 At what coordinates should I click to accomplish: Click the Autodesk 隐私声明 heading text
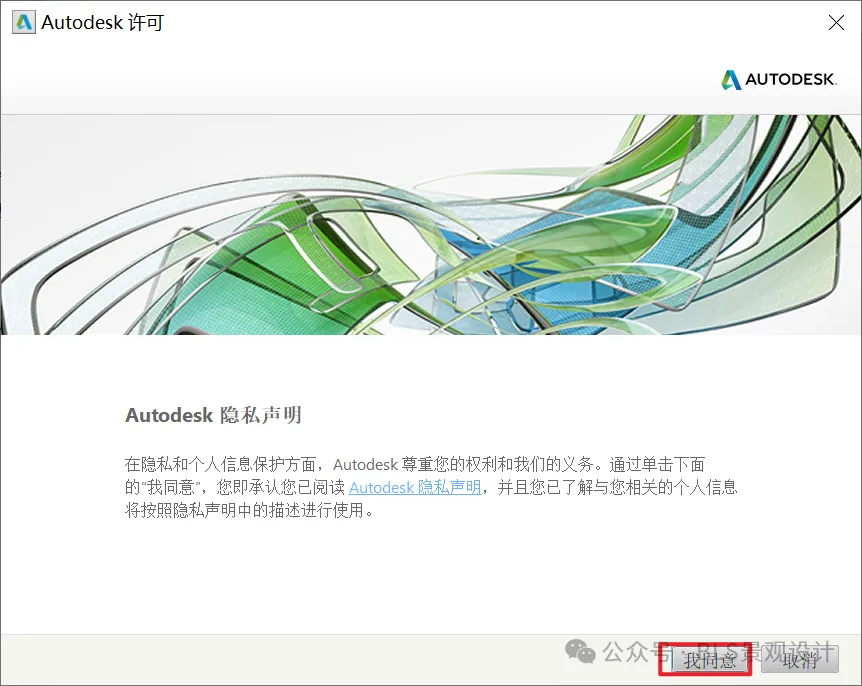(213, 415)
